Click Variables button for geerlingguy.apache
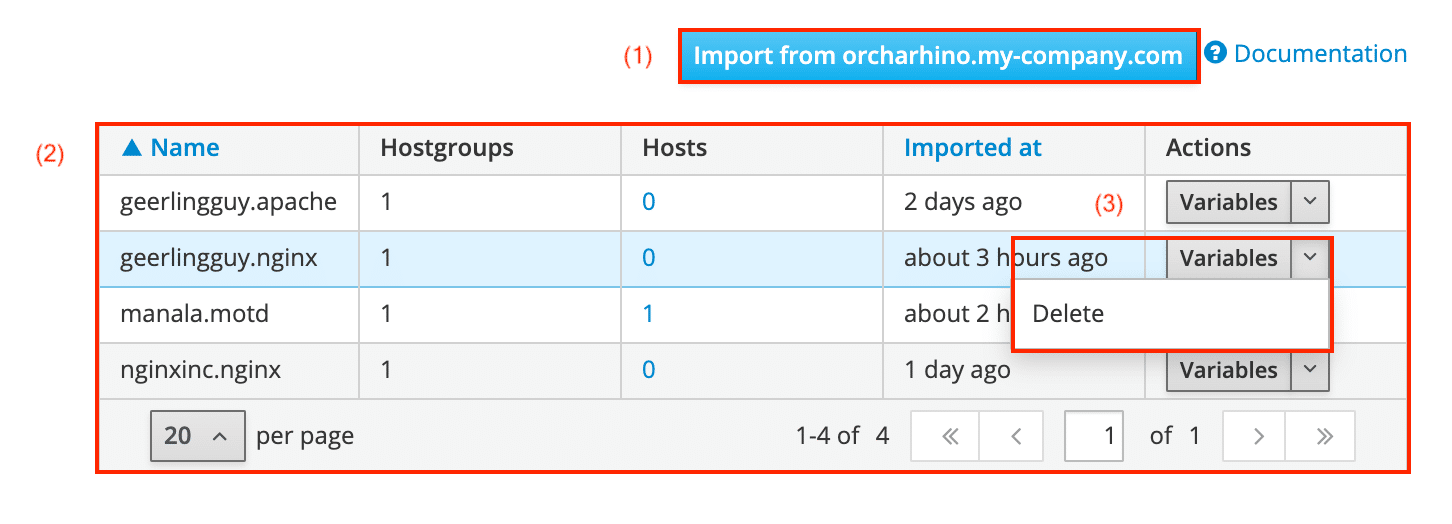This screenshot has height=524, width=1452. (x=1229, y=202)
